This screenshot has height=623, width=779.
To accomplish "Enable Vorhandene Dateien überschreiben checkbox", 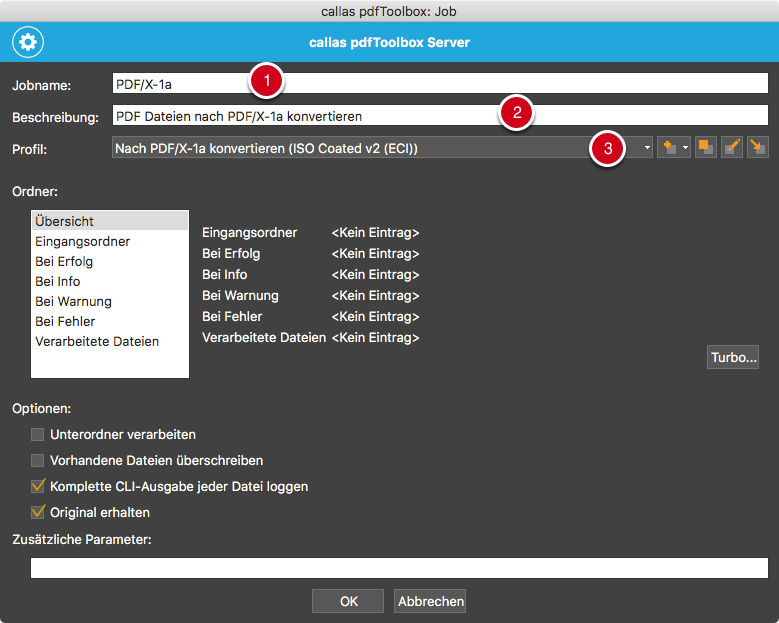I will coord(37,461).
